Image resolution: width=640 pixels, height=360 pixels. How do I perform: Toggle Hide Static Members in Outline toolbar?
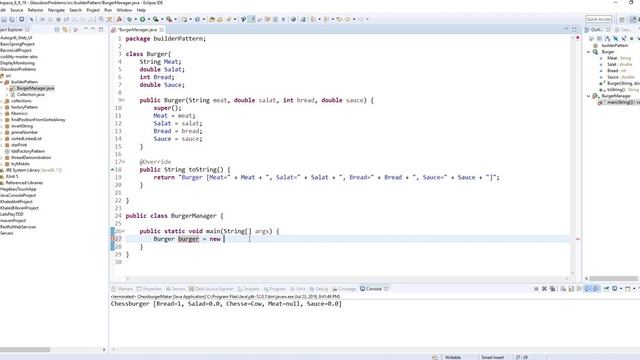[623, 38]
